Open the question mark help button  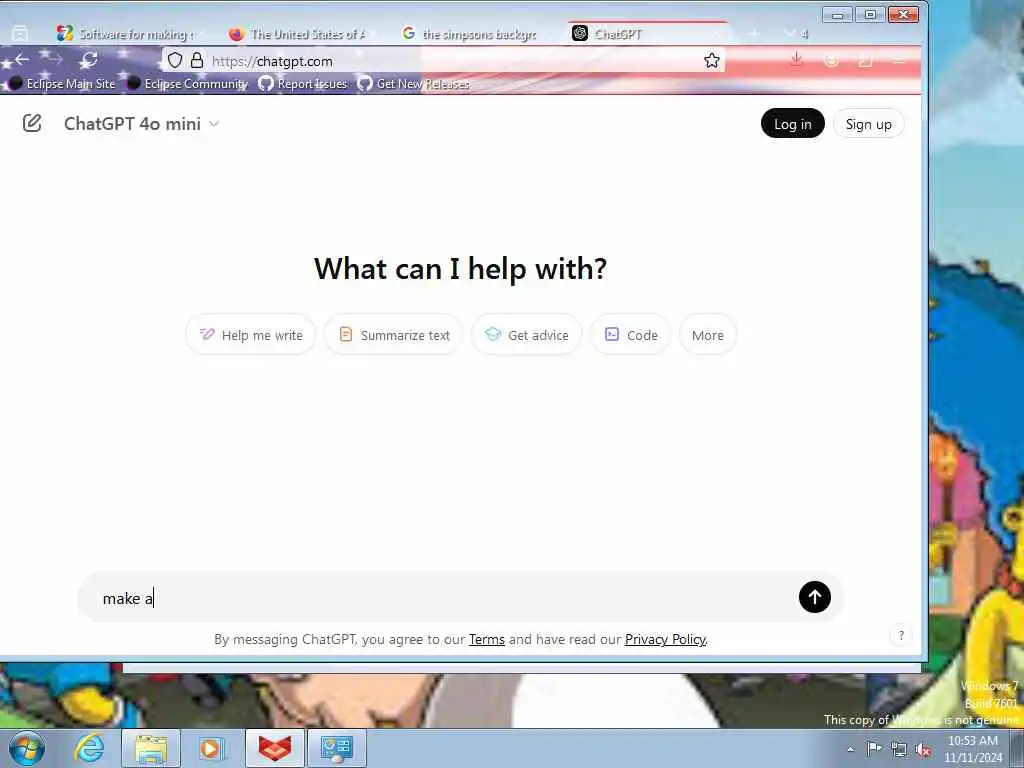[x=901, y=635]
